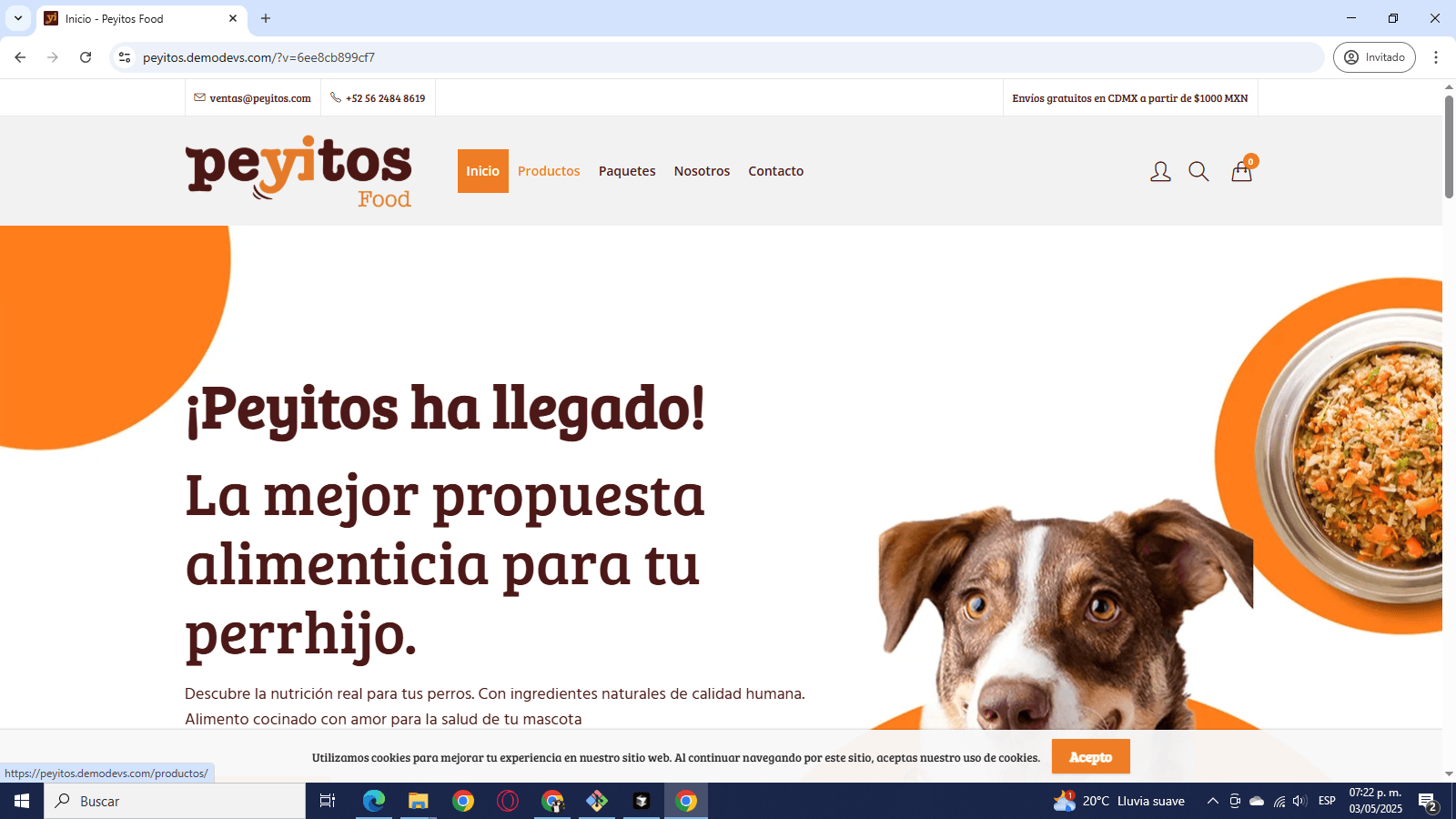1456x819 pixels.
Task: Expand hidden icons chevron in system tray
Action: tap(1212, 801)
